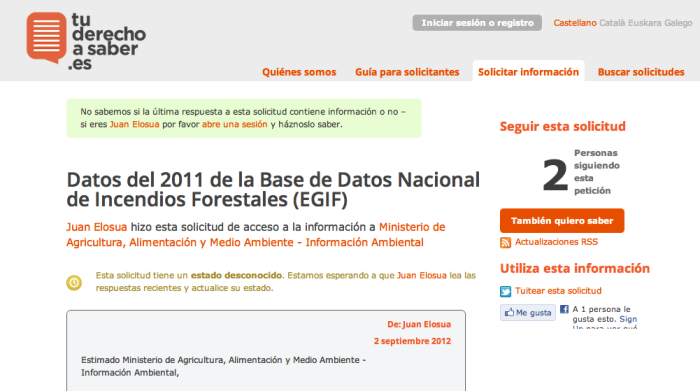Switch language to Euskara
Screen dimensions: 700x391
click(644, 23)
